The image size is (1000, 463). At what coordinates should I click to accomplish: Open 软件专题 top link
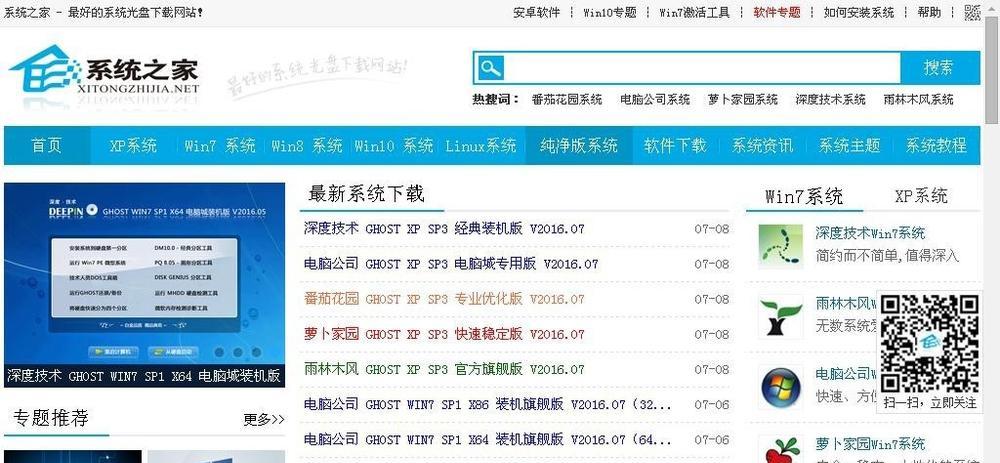(x=777, y=12)
